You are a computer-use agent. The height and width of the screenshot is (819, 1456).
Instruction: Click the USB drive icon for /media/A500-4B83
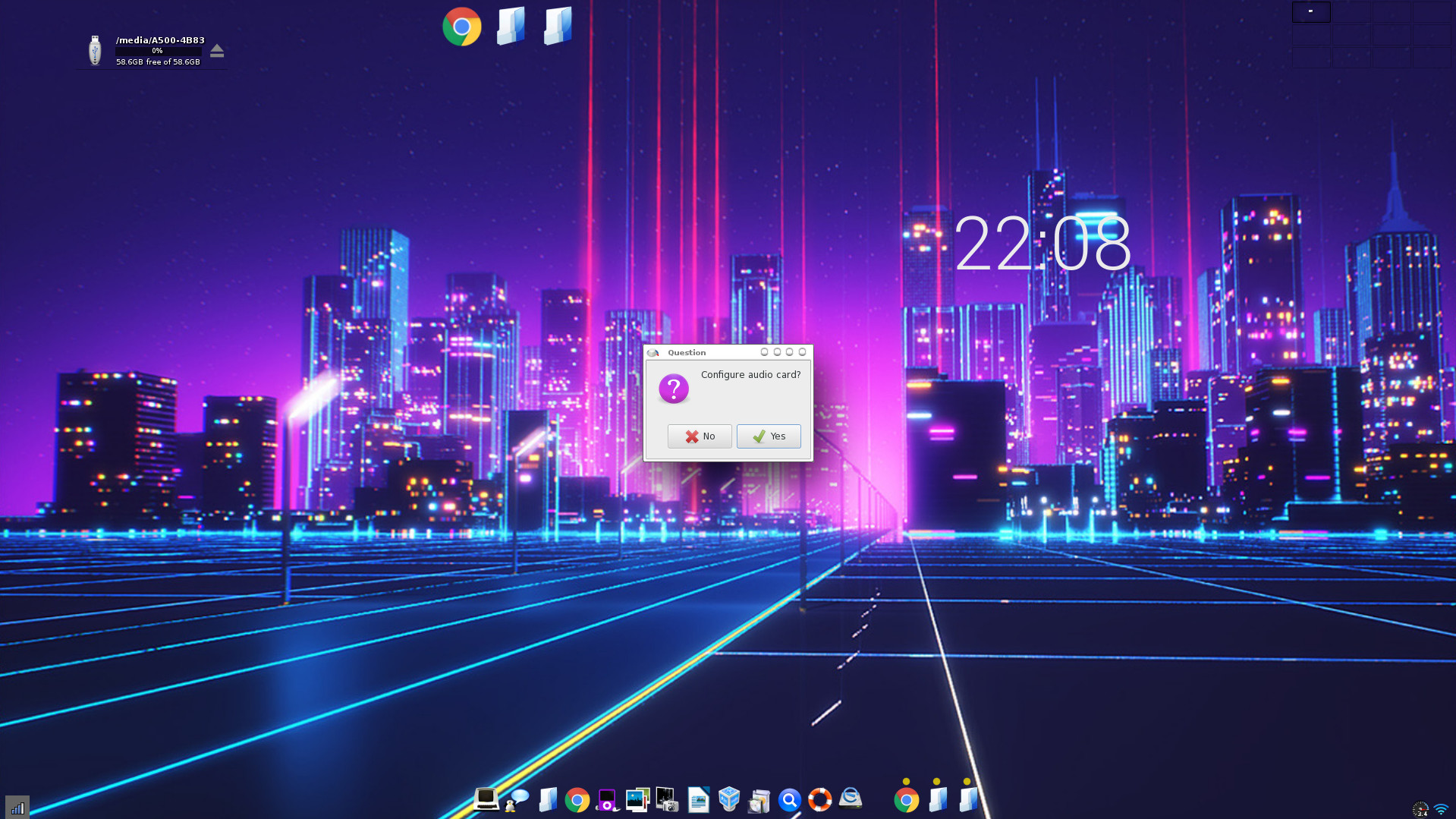(95, 51)
